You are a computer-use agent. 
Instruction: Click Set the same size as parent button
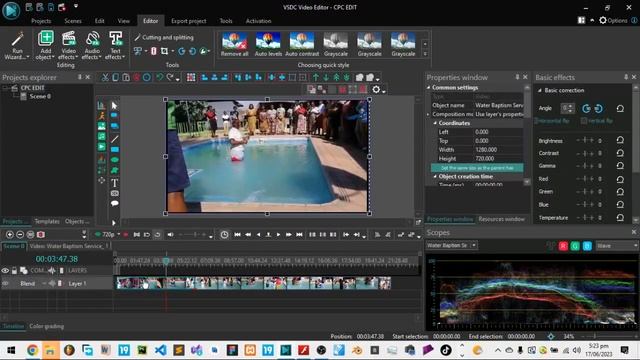tap(477, 168)
